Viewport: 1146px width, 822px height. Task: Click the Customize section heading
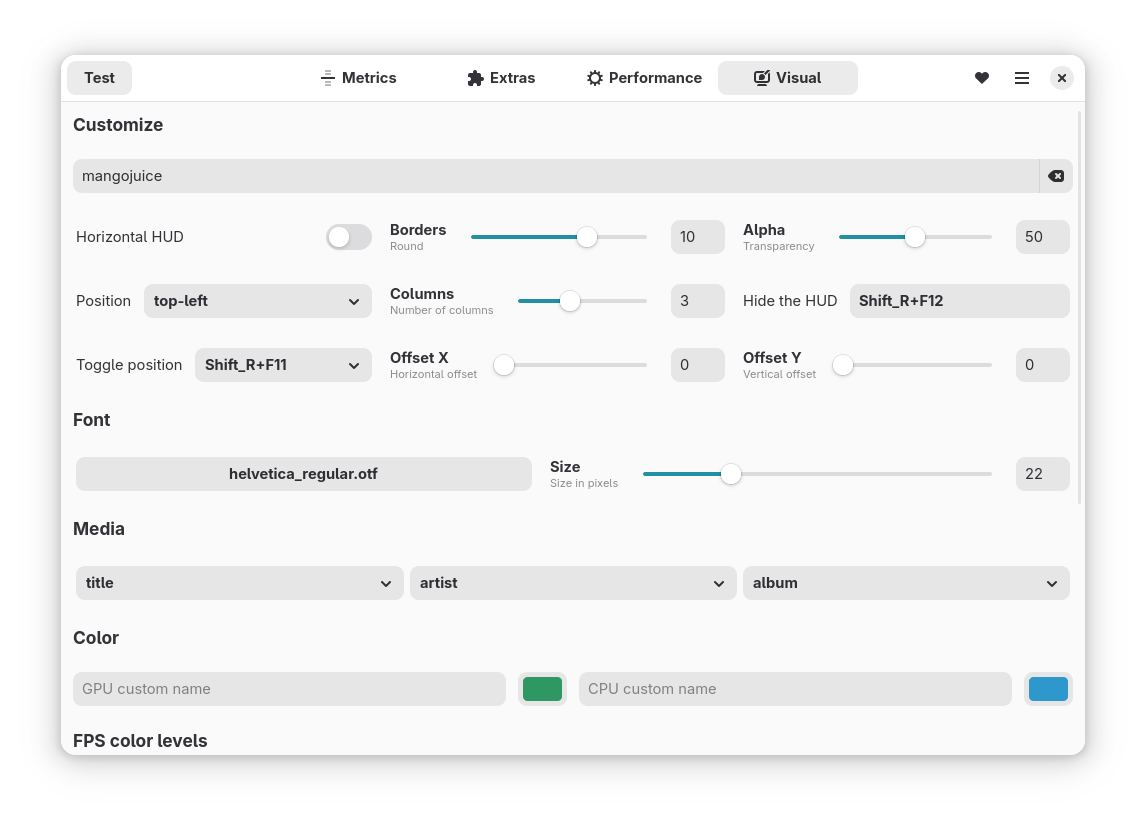click(118, 125)
